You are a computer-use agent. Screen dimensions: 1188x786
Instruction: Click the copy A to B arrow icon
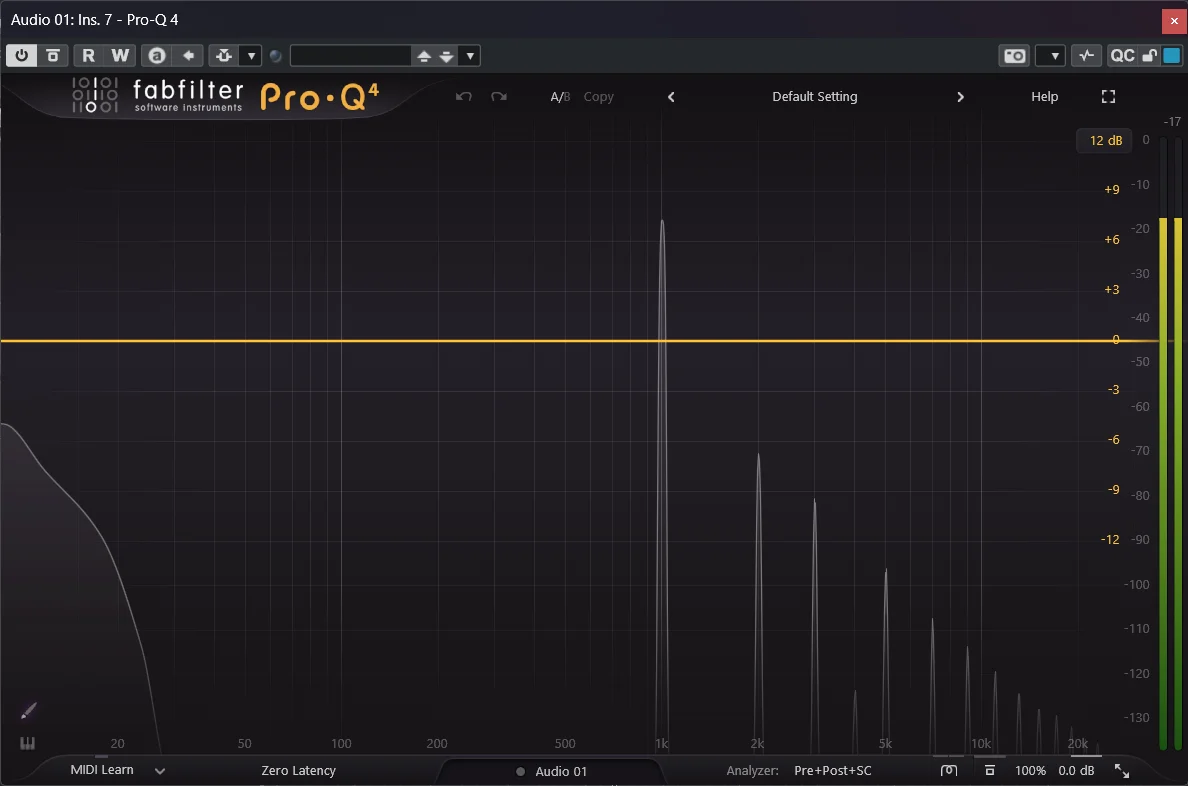[189, 55]
